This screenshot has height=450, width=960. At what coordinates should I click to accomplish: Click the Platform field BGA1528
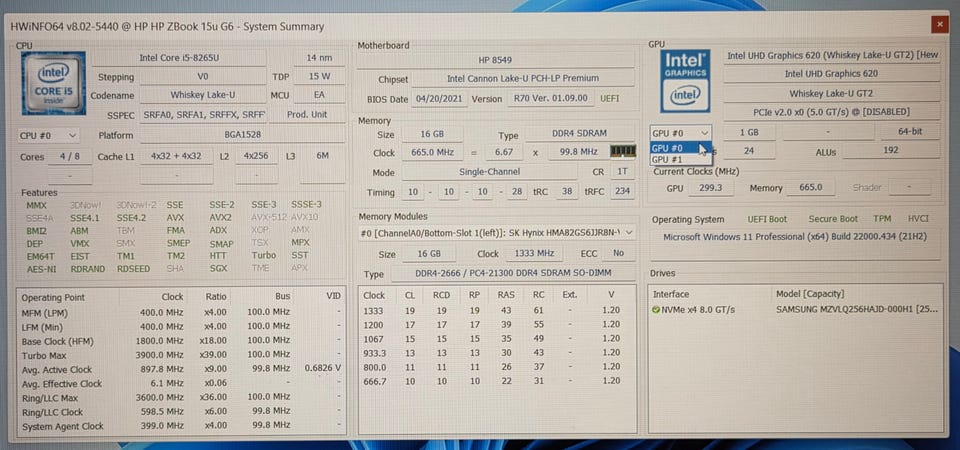coord(242,135)
